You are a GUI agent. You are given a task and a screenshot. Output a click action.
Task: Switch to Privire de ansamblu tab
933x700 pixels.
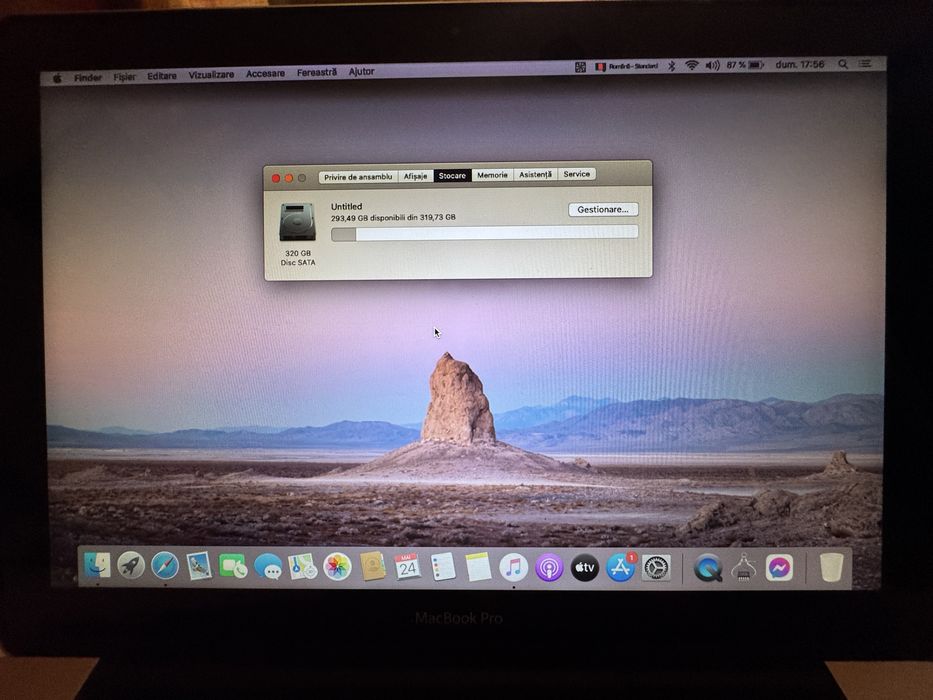(x=358, y=177)
